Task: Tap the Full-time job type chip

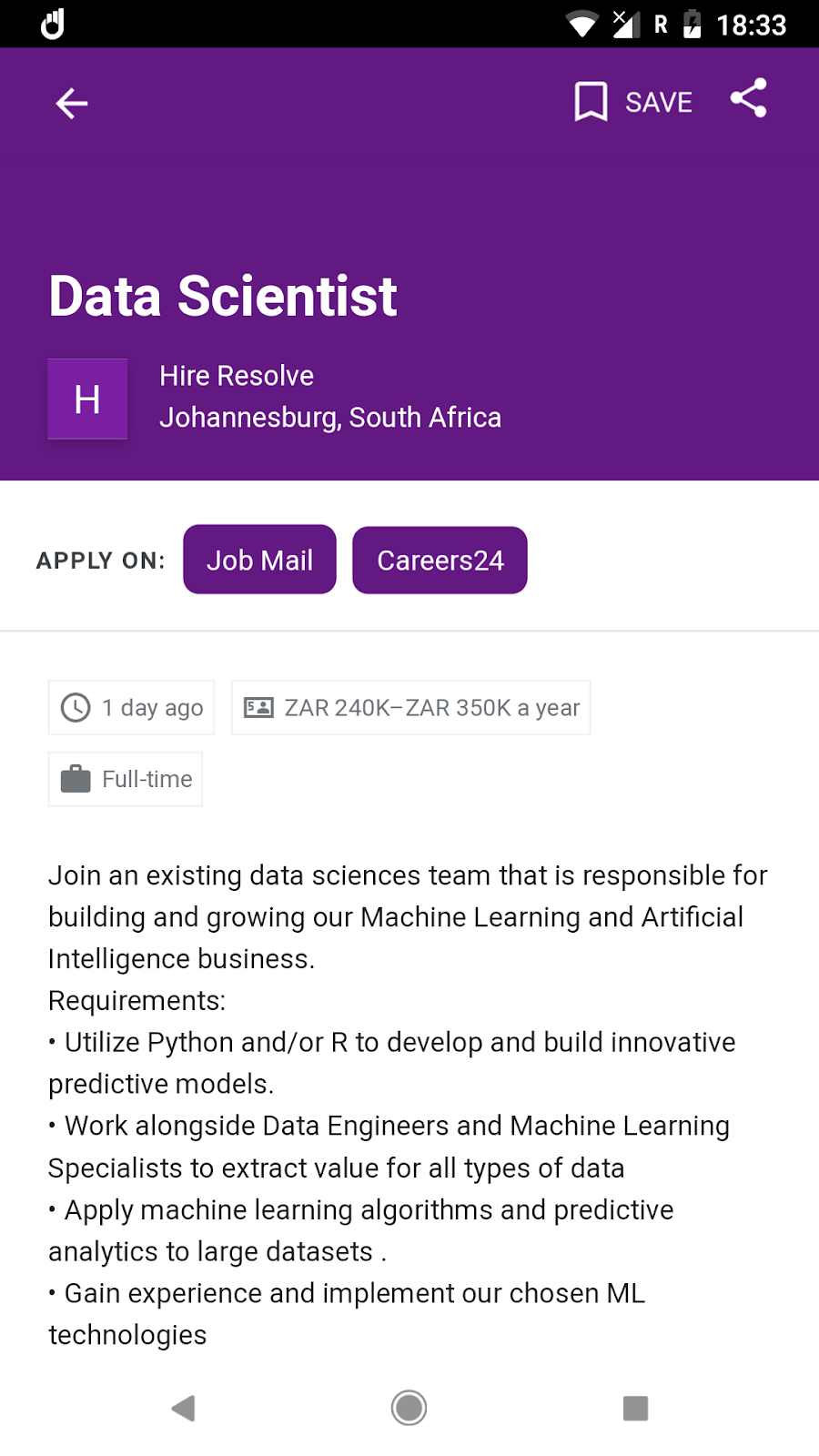Action: [126, 779]
